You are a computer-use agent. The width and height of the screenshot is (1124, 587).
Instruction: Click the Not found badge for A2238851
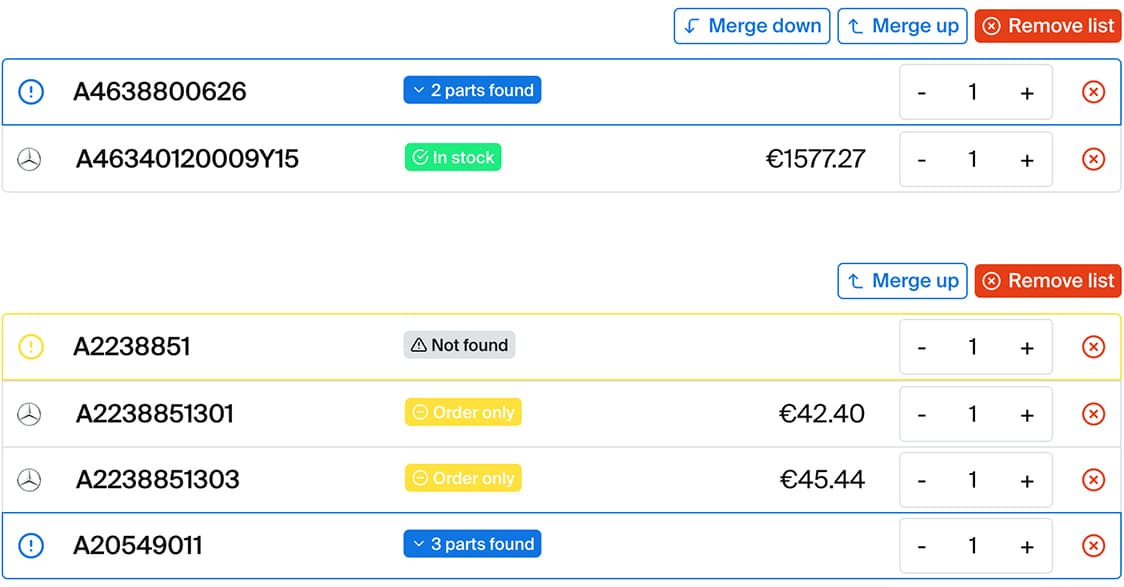tap(459, 345)
